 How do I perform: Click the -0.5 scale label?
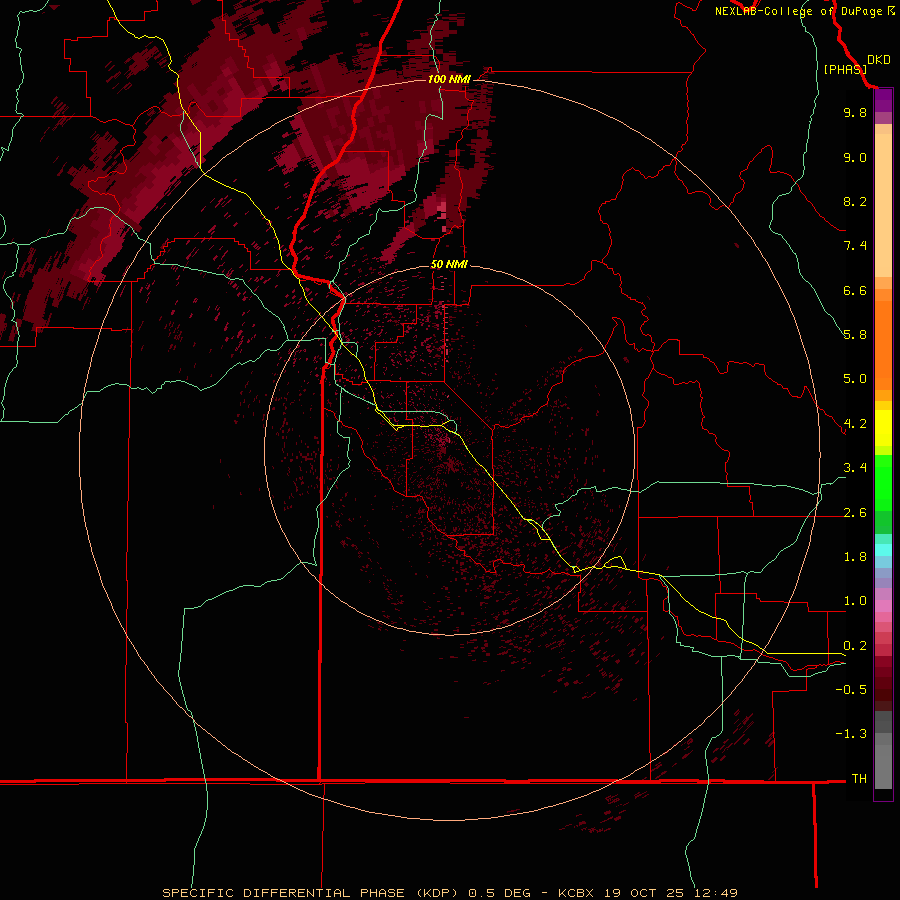(851, 690)
